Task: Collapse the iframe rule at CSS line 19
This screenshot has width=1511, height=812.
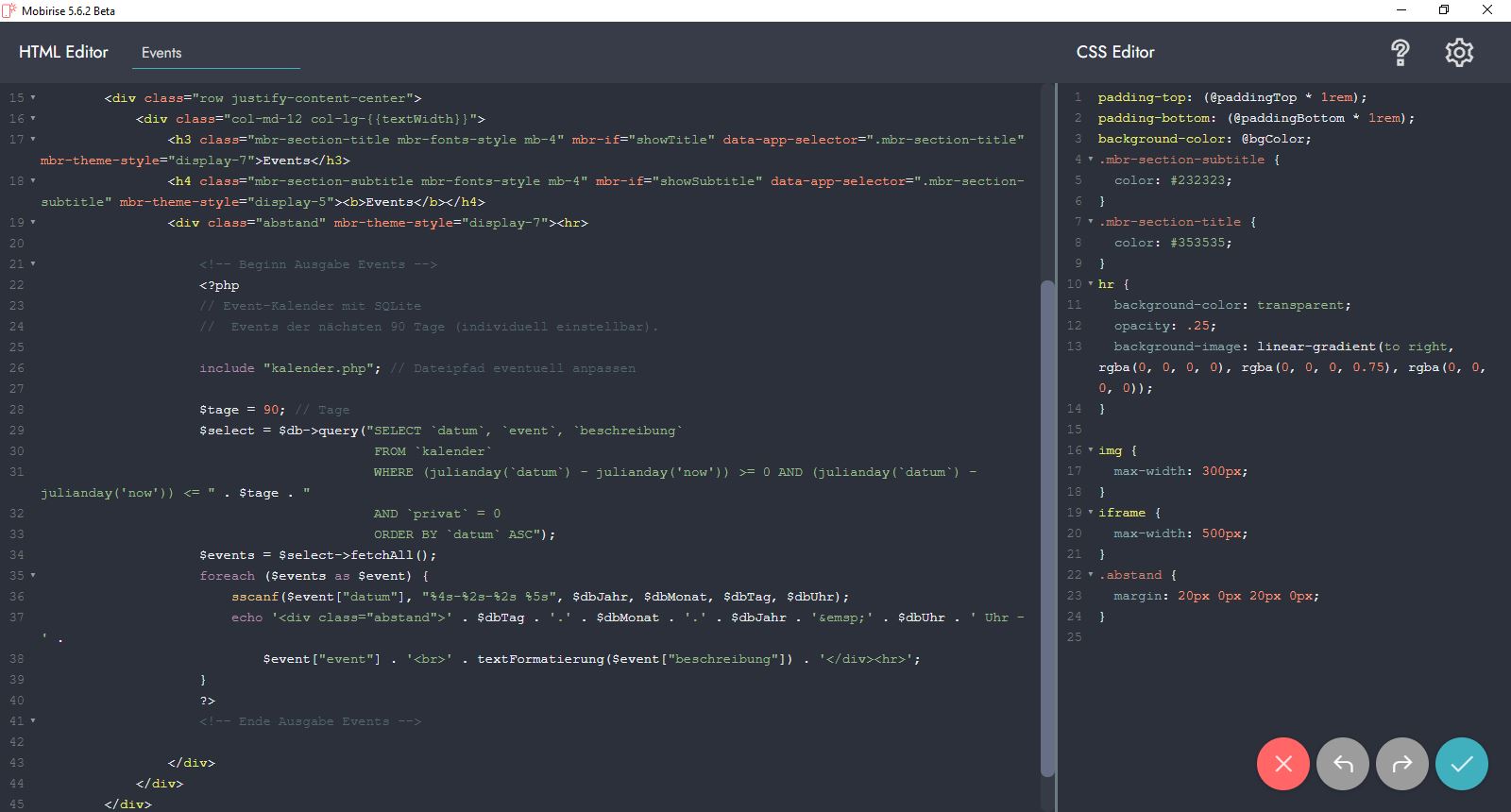Action: pos(1091,513)
